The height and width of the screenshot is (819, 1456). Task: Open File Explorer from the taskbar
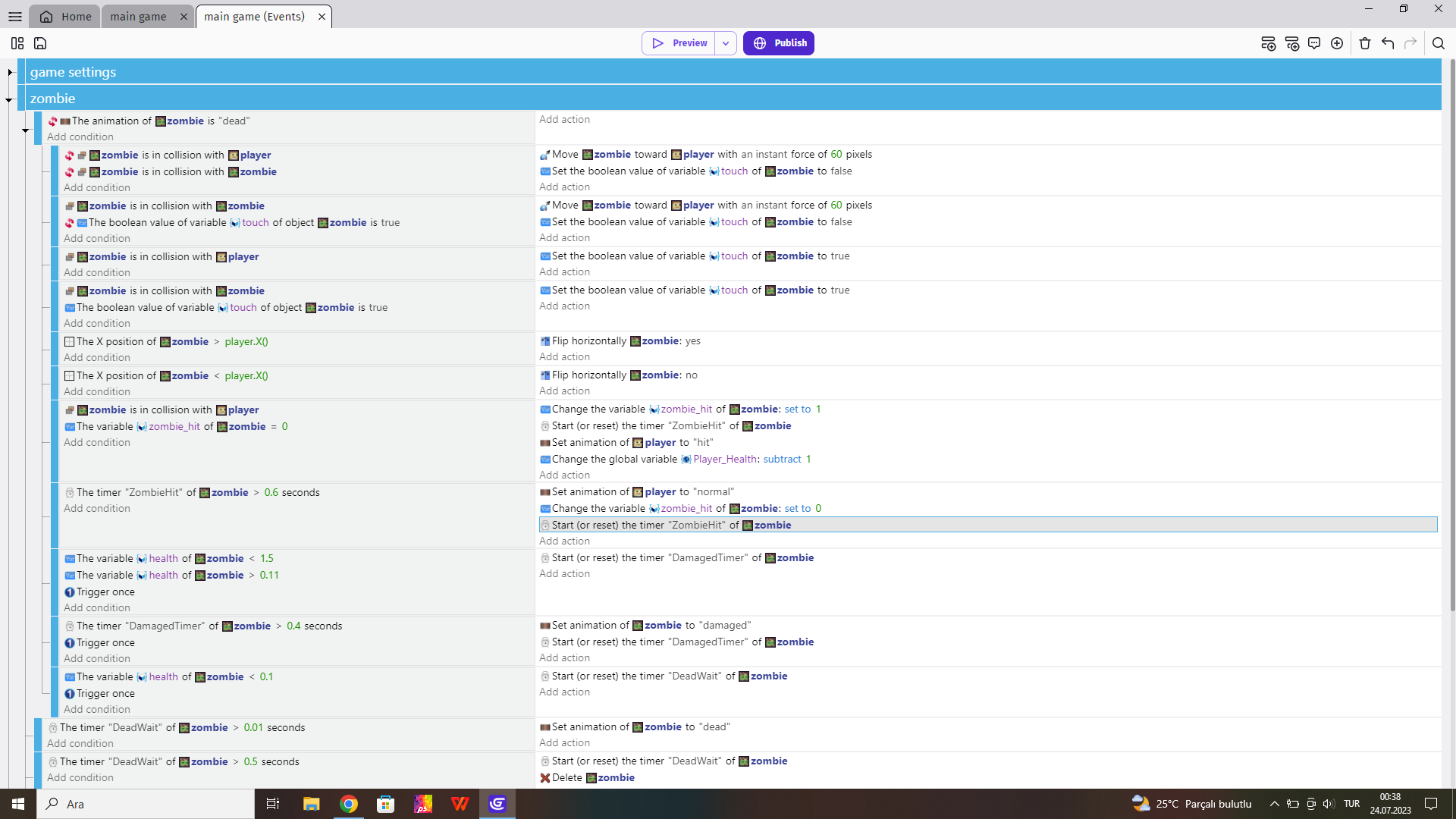pyautogui.click(x=311, y=804)
